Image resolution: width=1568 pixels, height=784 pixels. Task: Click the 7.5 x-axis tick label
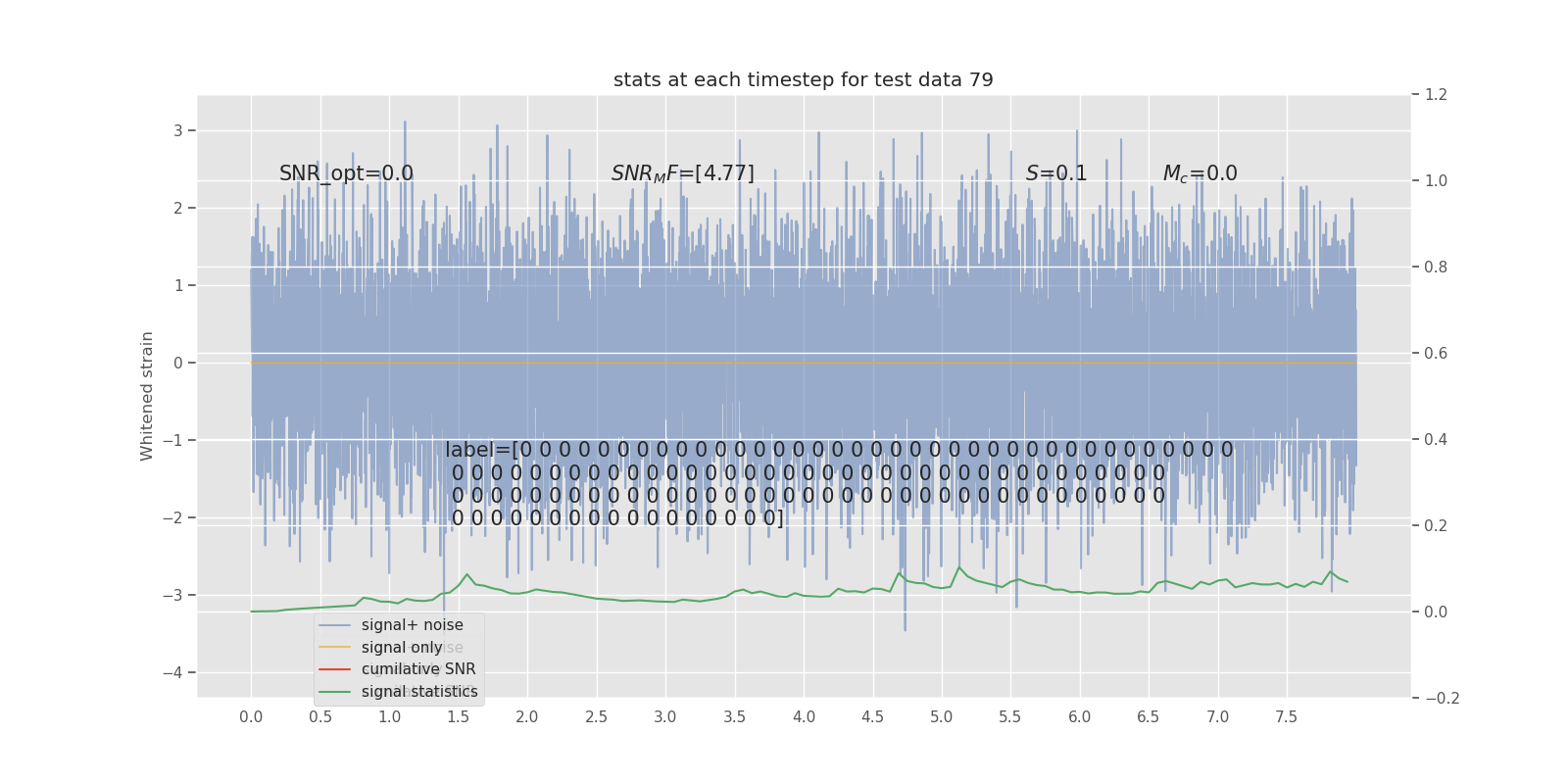click(x=1286, y=716)
